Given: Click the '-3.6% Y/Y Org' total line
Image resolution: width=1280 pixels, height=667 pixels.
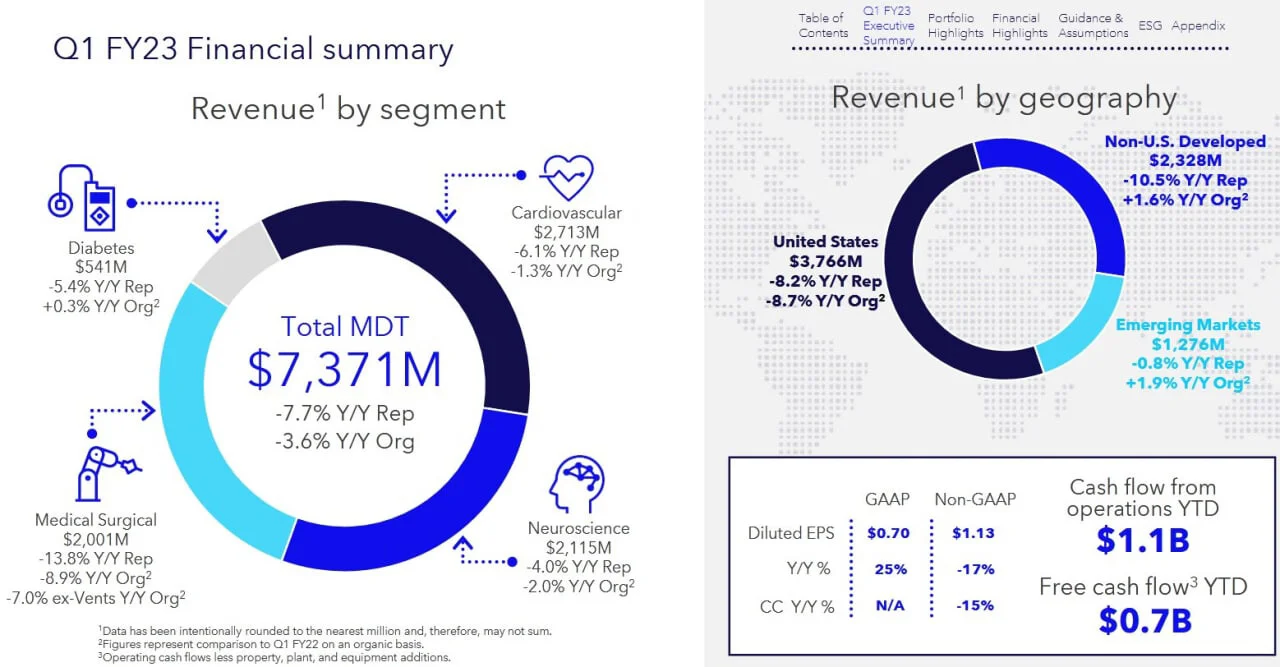Looking at the screenshot, I should (x=344, y=441).
